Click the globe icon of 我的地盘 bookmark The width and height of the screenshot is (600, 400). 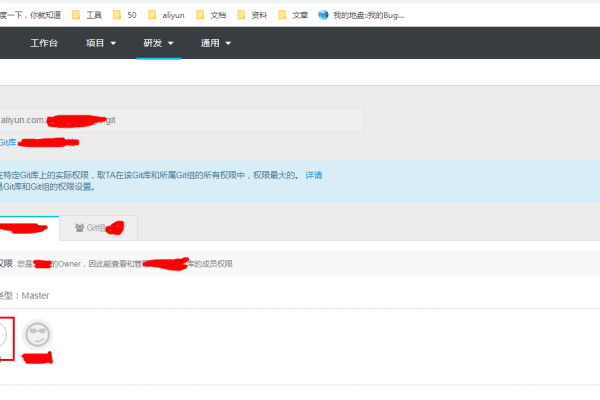point(323,15)
